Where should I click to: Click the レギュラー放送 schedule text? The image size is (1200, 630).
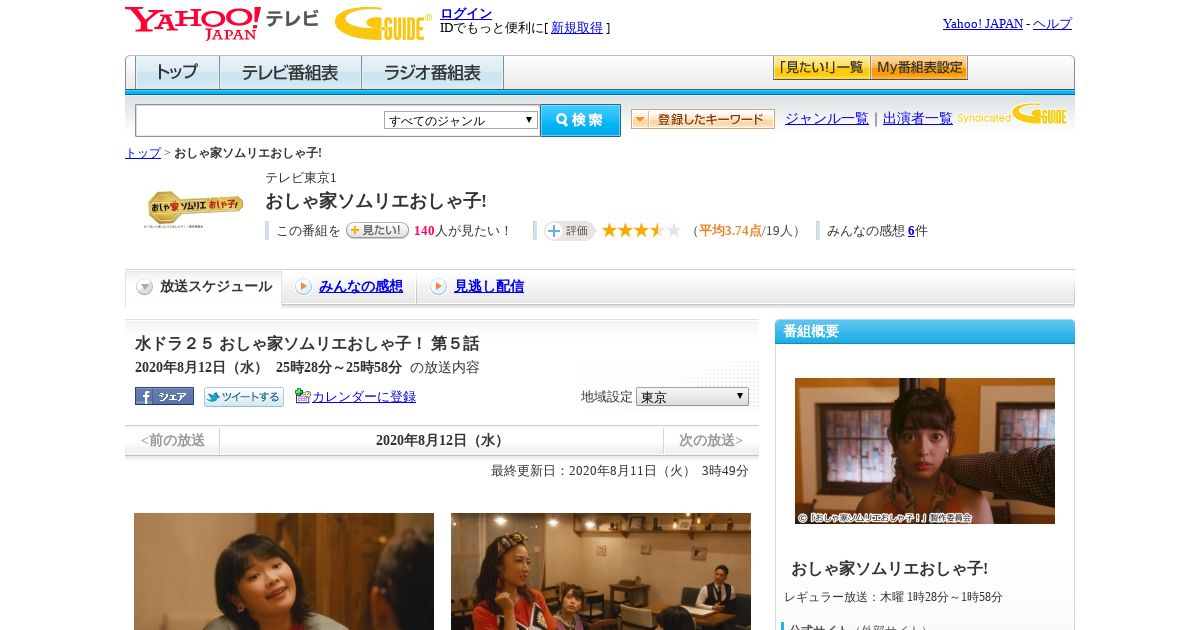893,597
